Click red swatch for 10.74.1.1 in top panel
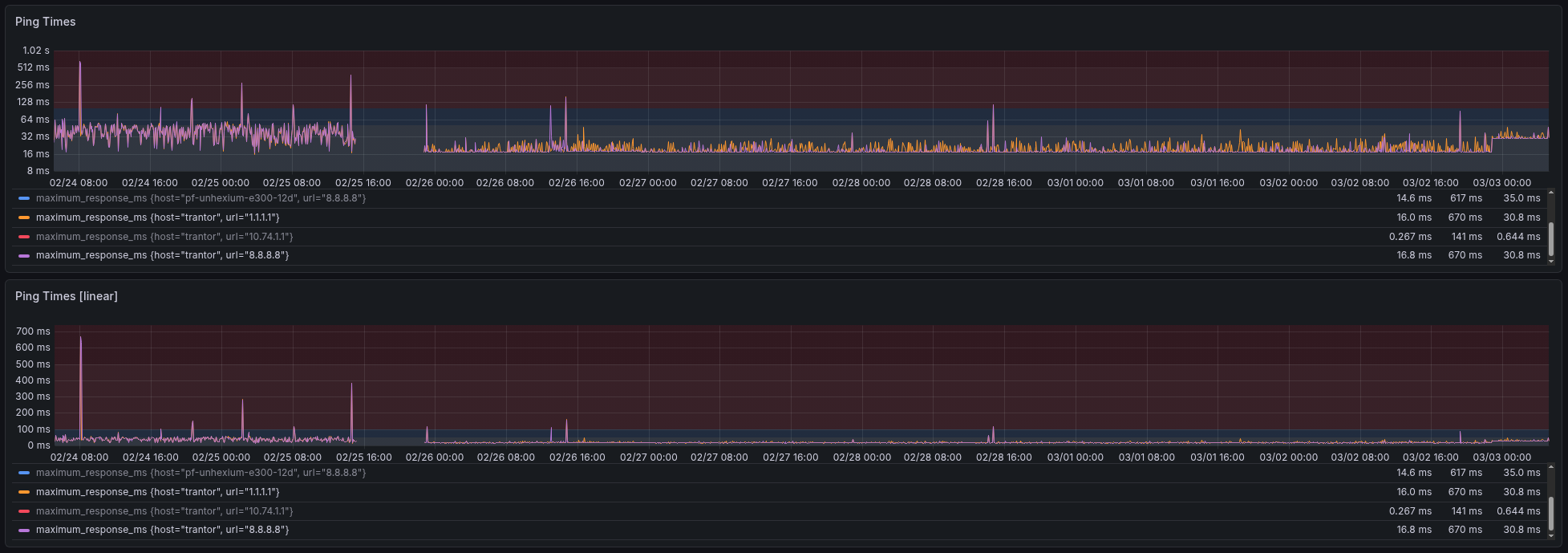This screenshot has width=1568, height=553. pos(24,237)
